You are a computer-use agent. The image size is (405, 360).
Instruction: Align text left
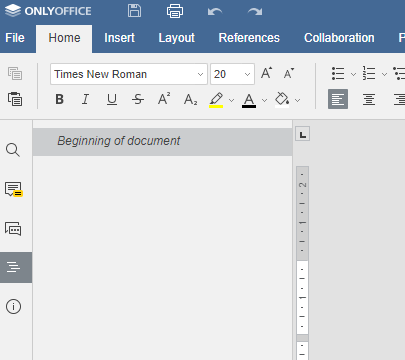(338, 99)
